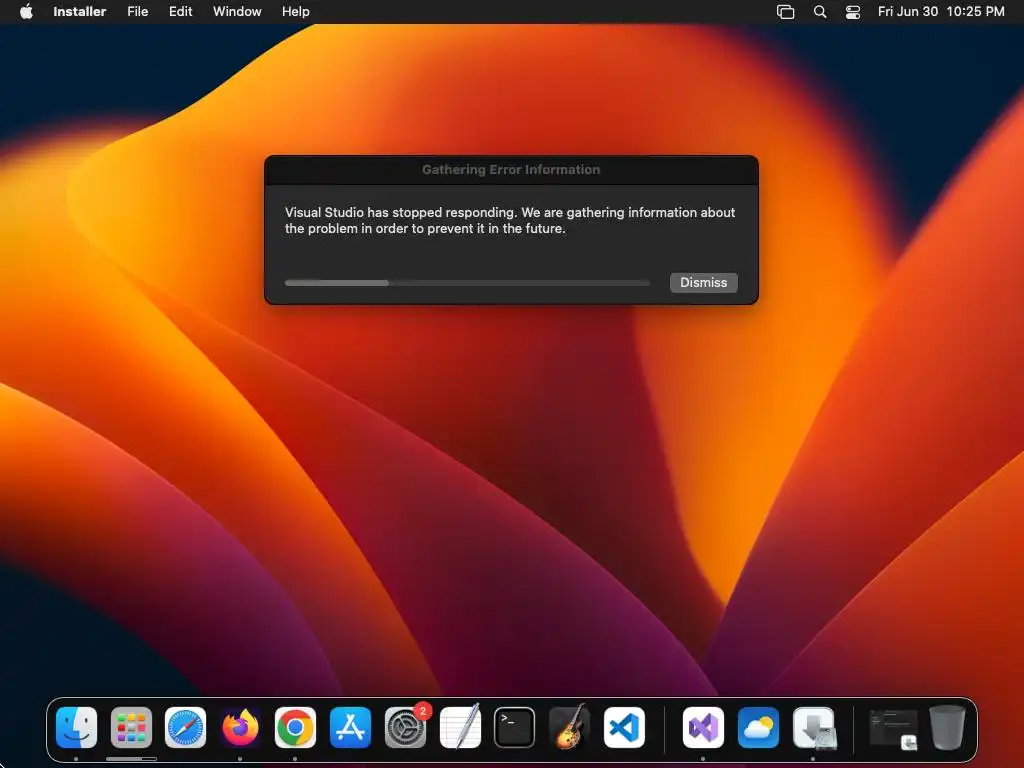This screenshot has height=768, width=1024.
Task: Open the App Store from the Dock
Action: click(350, 728)
